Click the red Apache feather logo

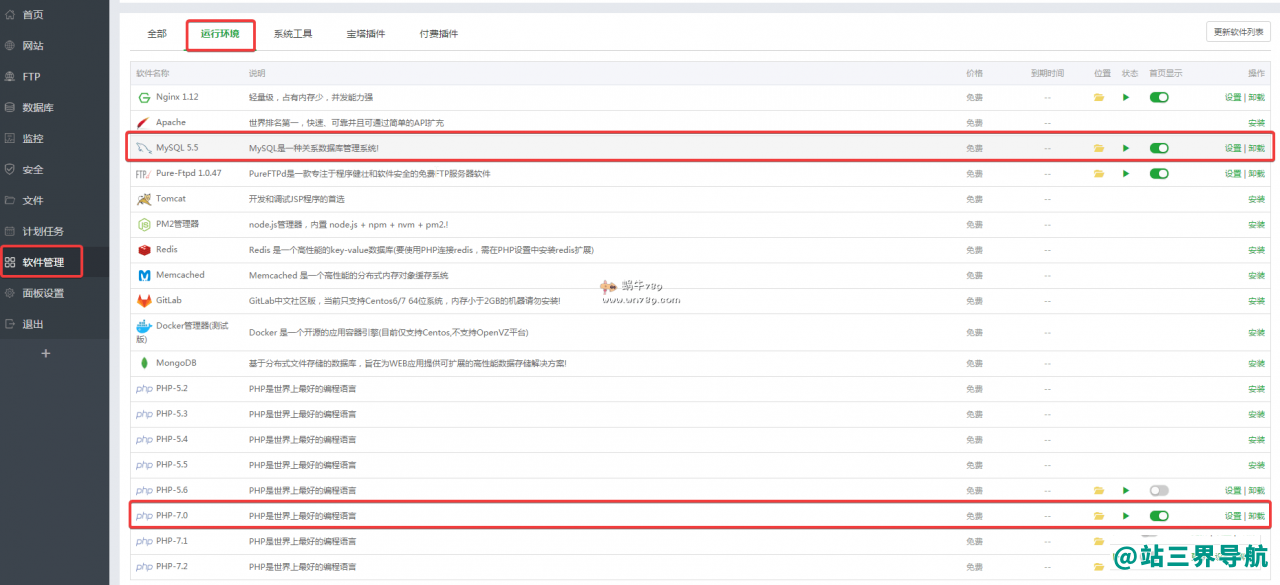click(x=144, y=122)
